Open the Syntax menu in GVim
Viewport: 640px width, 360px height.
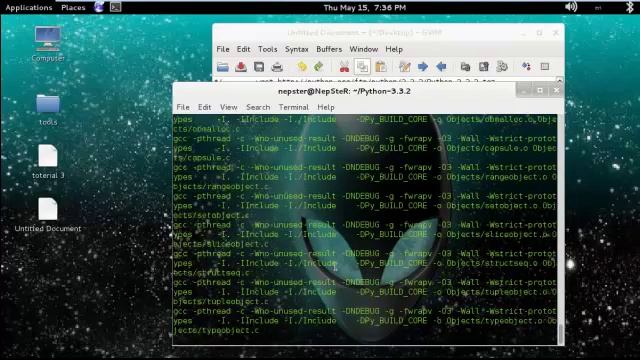click(x=296, y=49)
